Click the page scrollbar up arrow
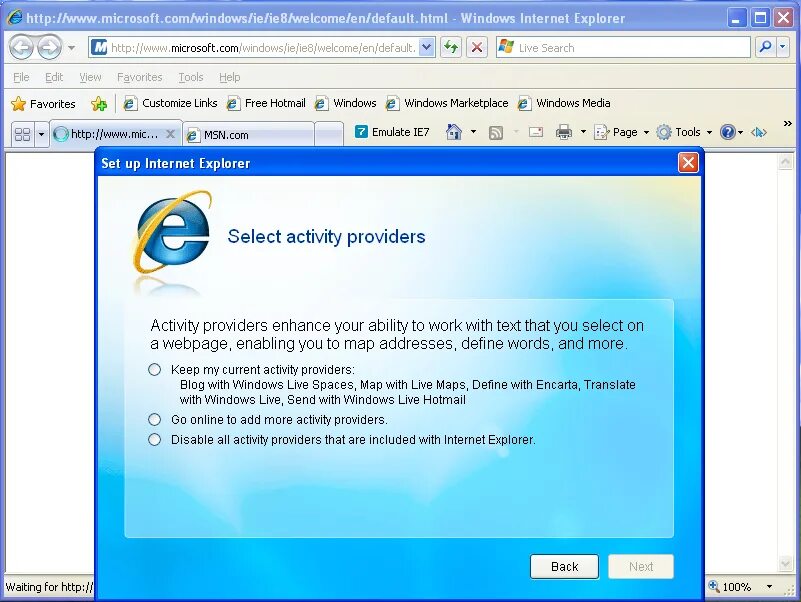The width and height of the screenshot is (801, 602). click(x=785, y=163)
